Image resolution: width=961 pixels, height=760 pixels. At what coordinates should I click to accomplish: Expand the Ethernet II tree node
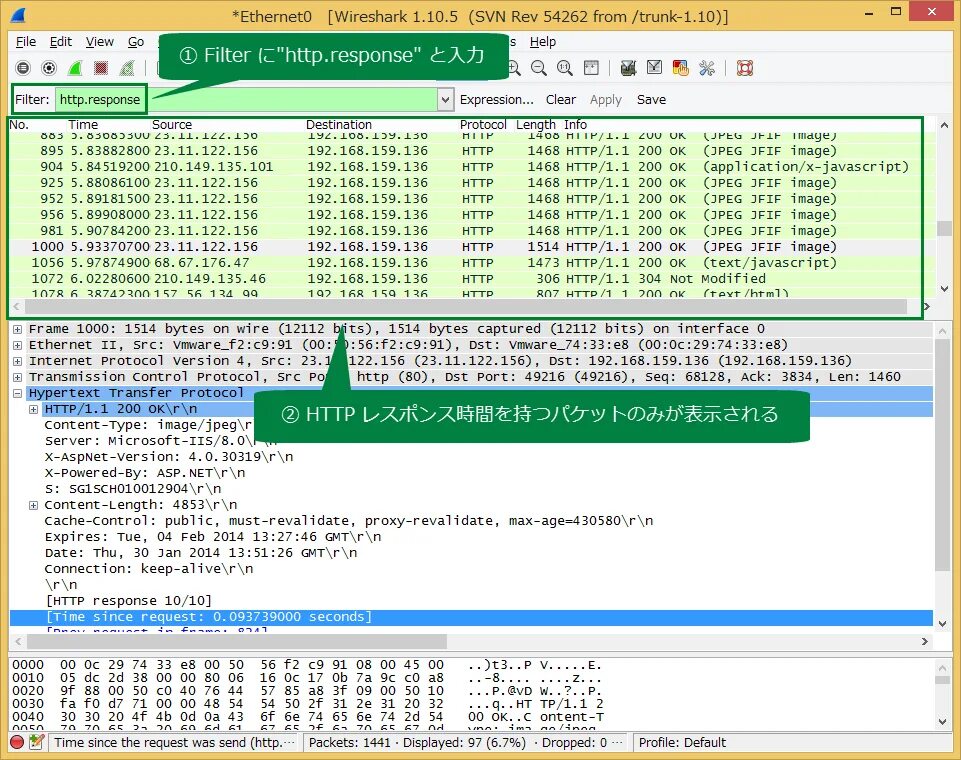tap(18, 345)
